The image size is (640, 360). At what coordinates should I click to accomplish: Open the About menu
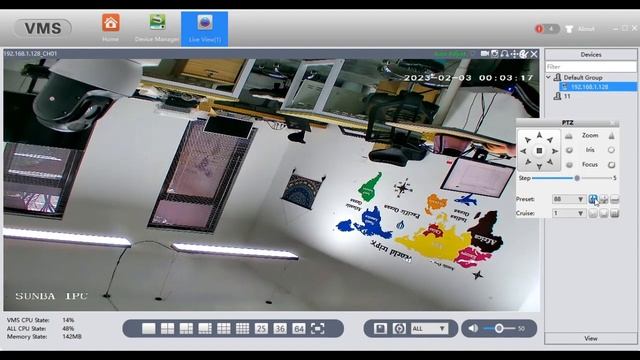580,29
